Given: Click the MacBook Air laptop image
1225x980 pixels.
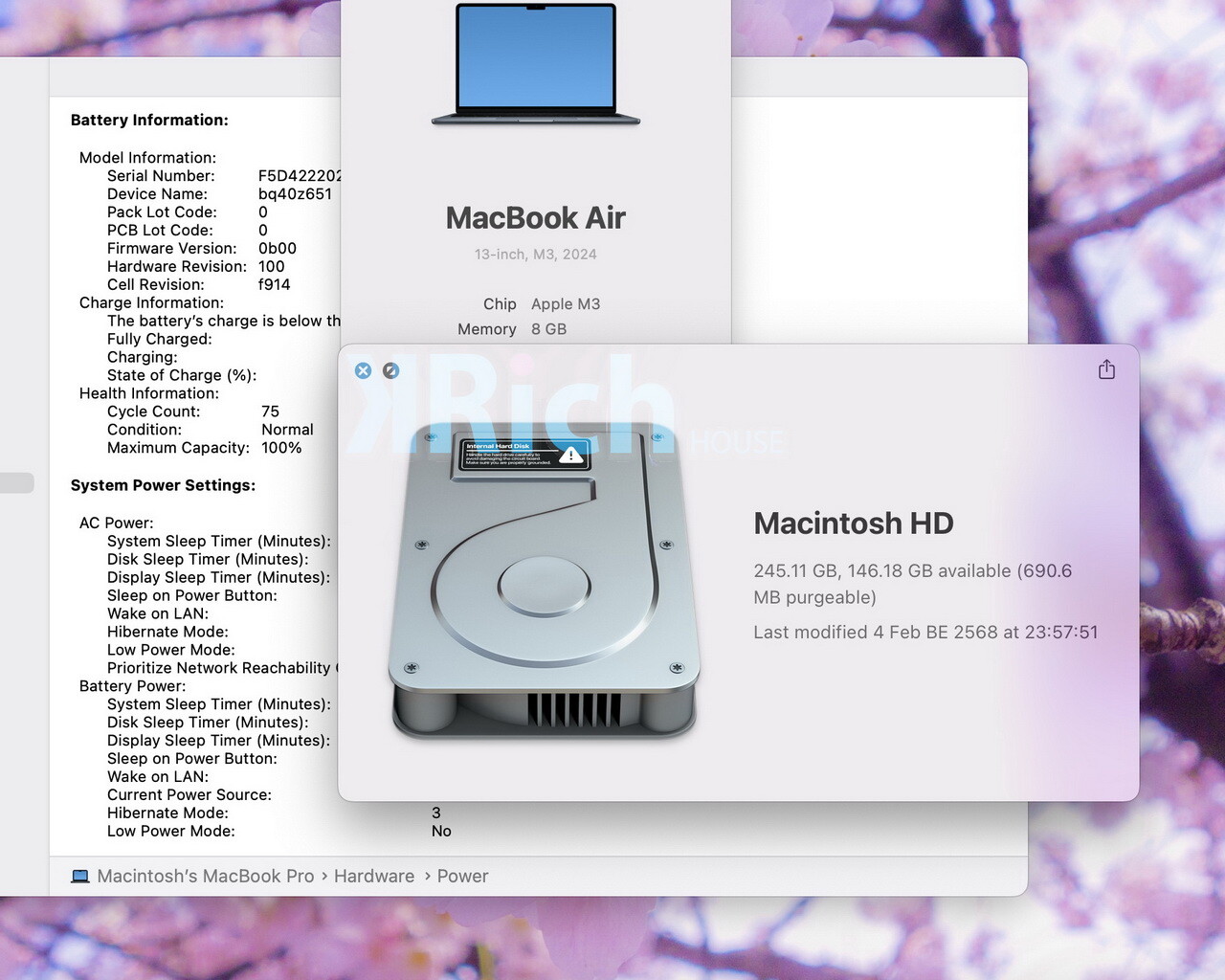Looking at the screenshot, I should point(536,64).
